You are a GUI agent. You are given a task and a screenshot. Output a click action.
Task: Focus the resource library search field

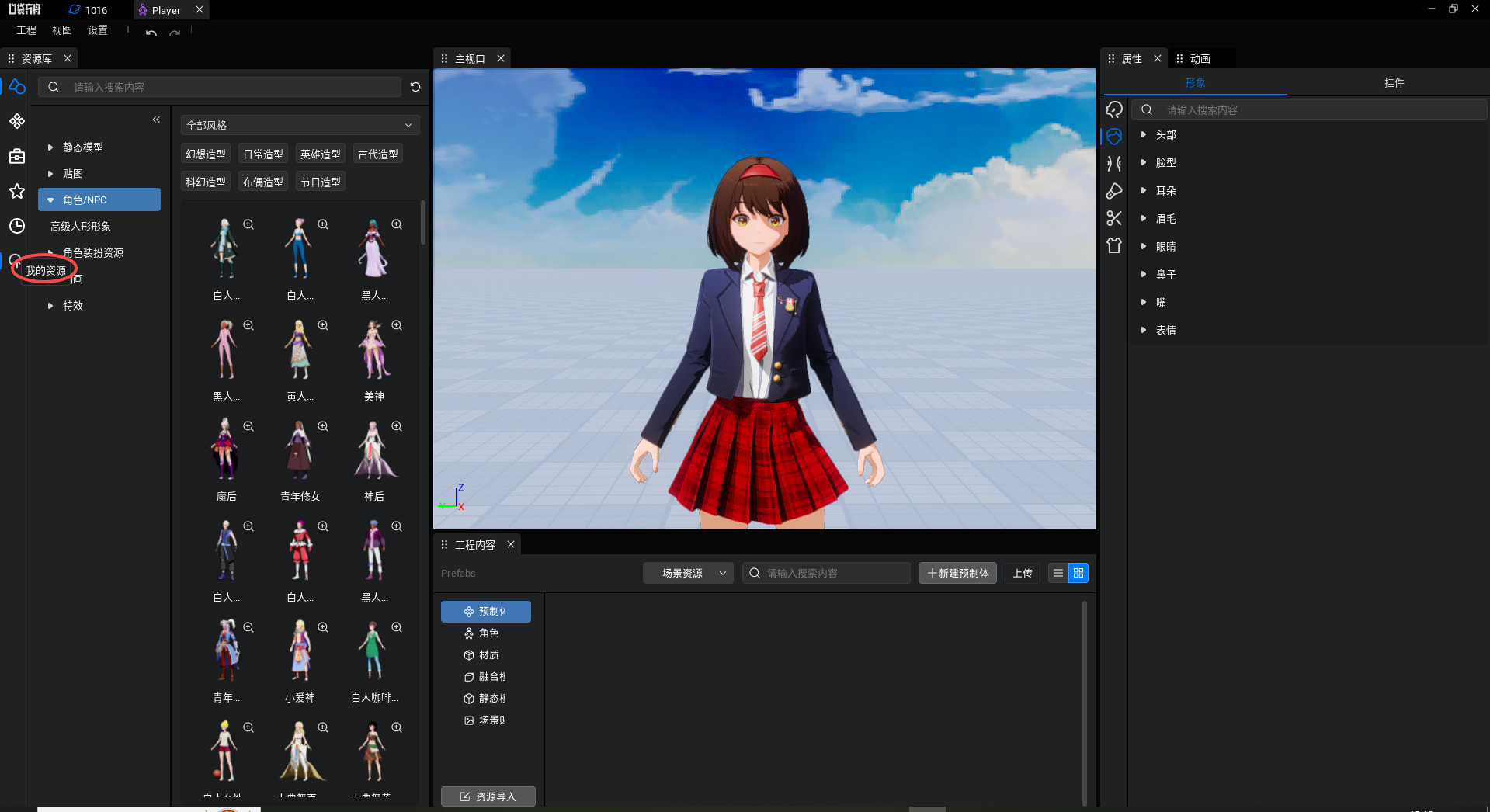tap(220, 87)
